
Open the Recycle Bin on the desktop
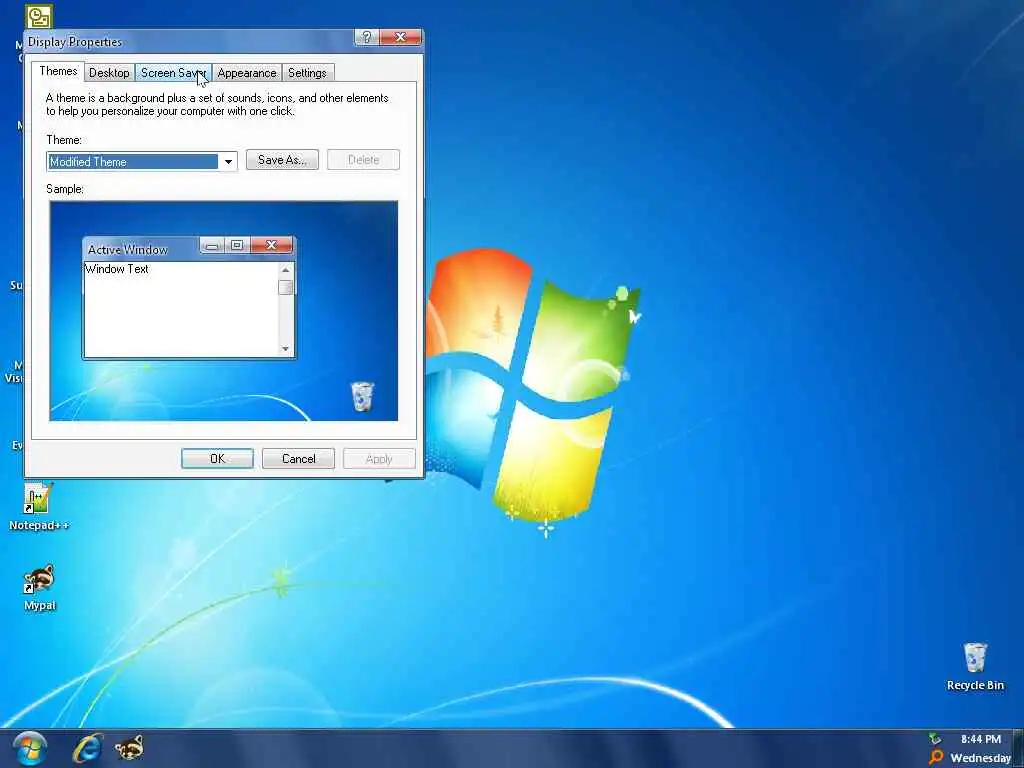[975, 666]
